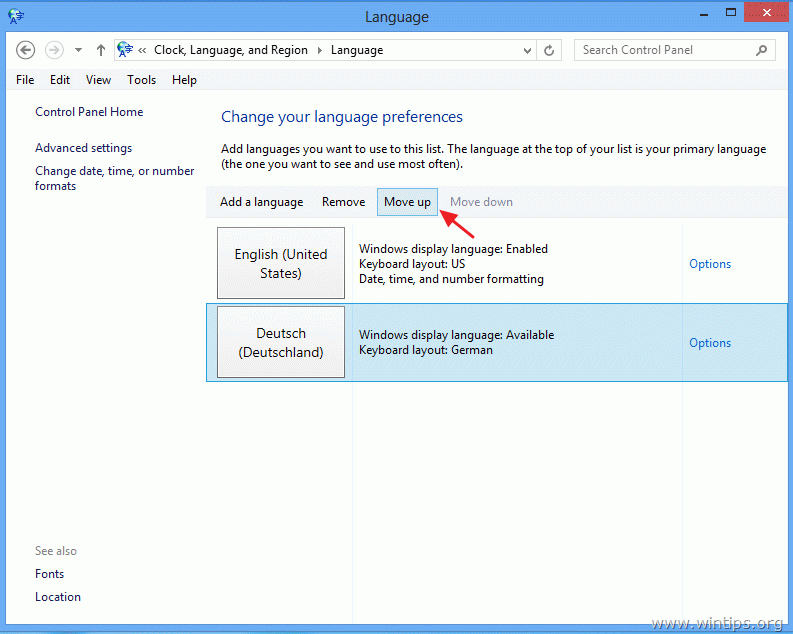Click the search magnifier icon

tap(762, 50)
